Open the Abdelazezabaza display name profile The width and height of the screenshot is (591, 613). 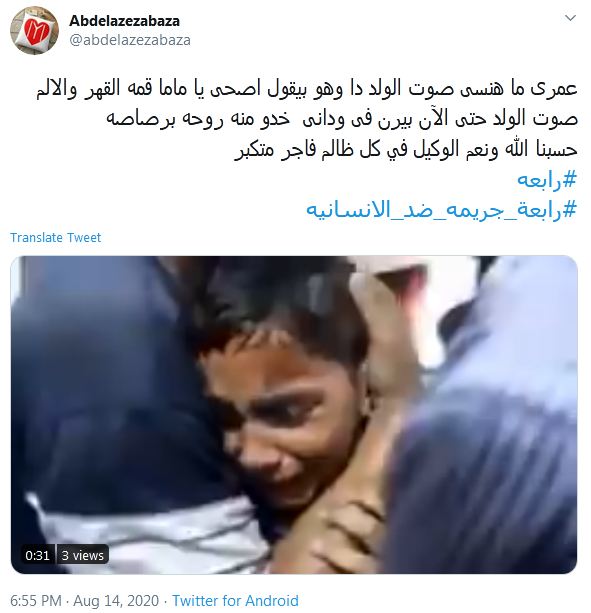pyautogui.click(x=124, y=21)
